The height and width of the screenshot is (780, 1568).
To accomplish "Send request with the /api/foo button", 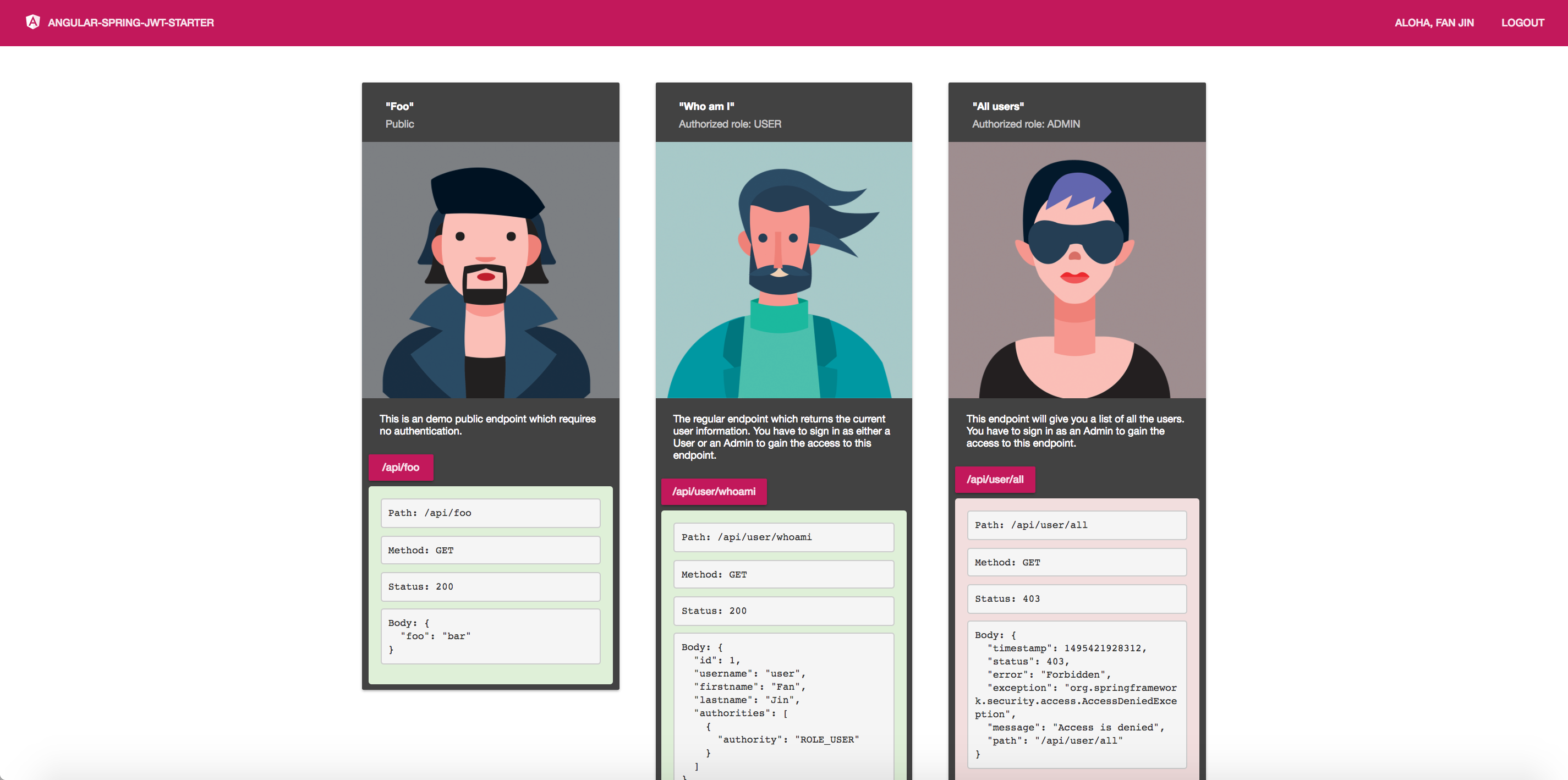I will click(x=401, y=466).
